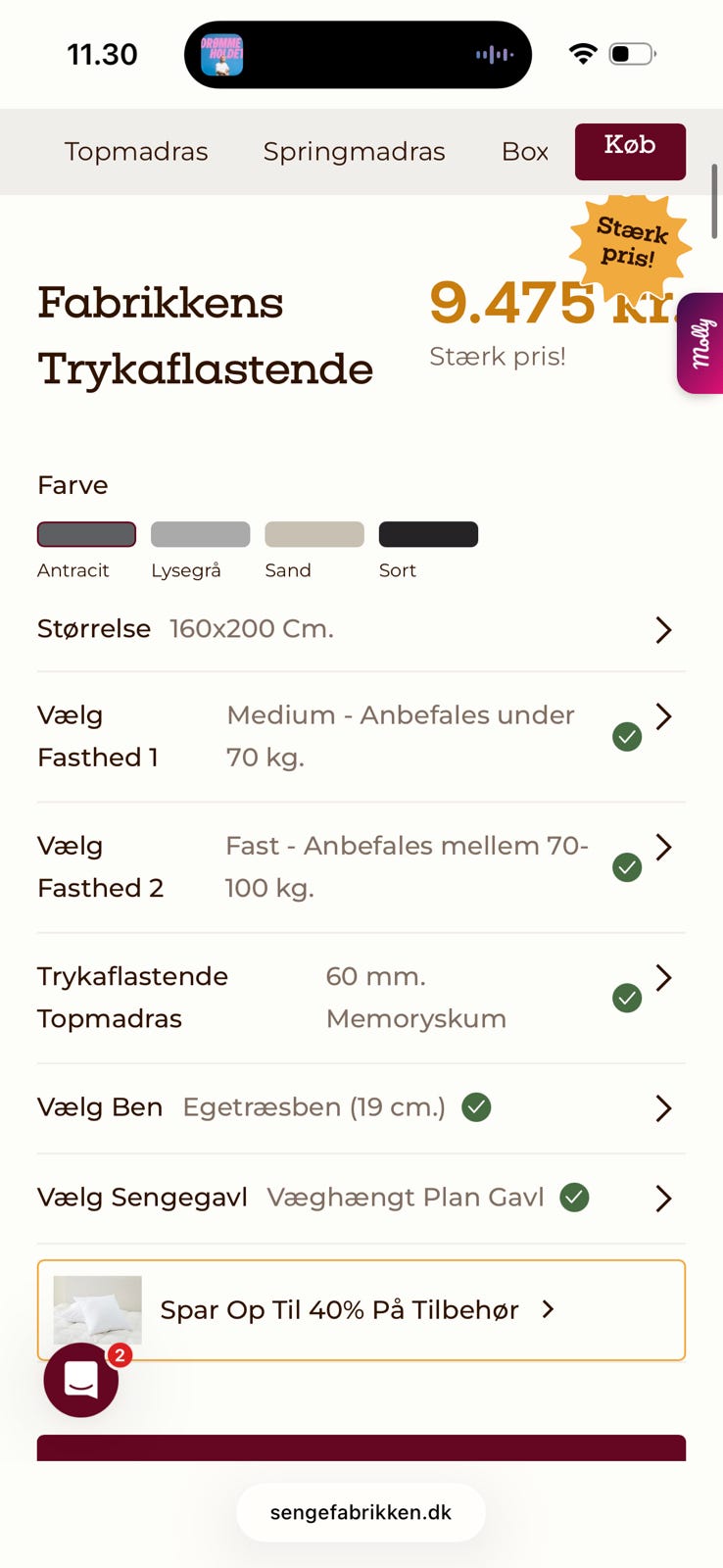Switch to the Springmadras tab
The height and width of the screenshot is (1568, 723).
coord(354,152)
